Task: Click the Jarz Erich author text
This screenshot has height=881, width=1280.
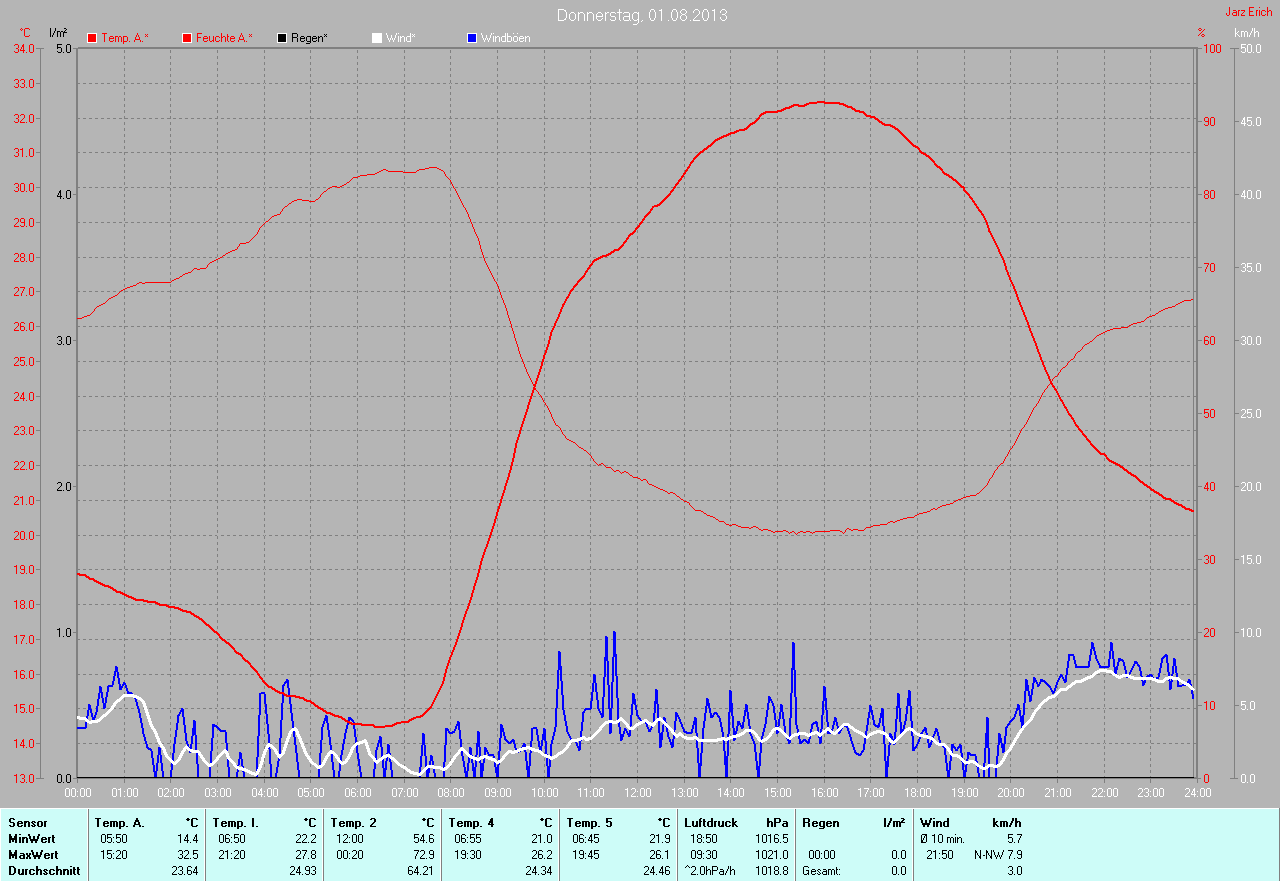Action: [x=1248, y=12]
